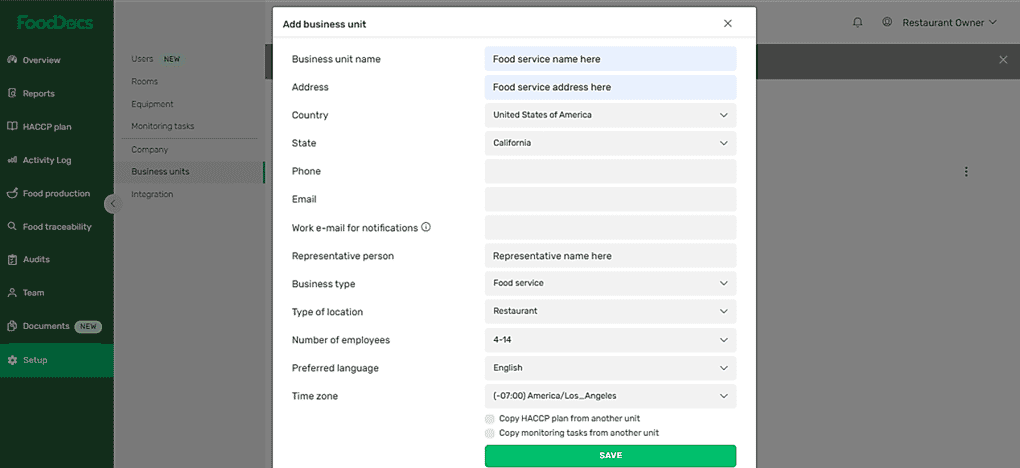Expand the Time zone dropdown
This screenshot has width=1020, height=468.
(x=610, y=396)
